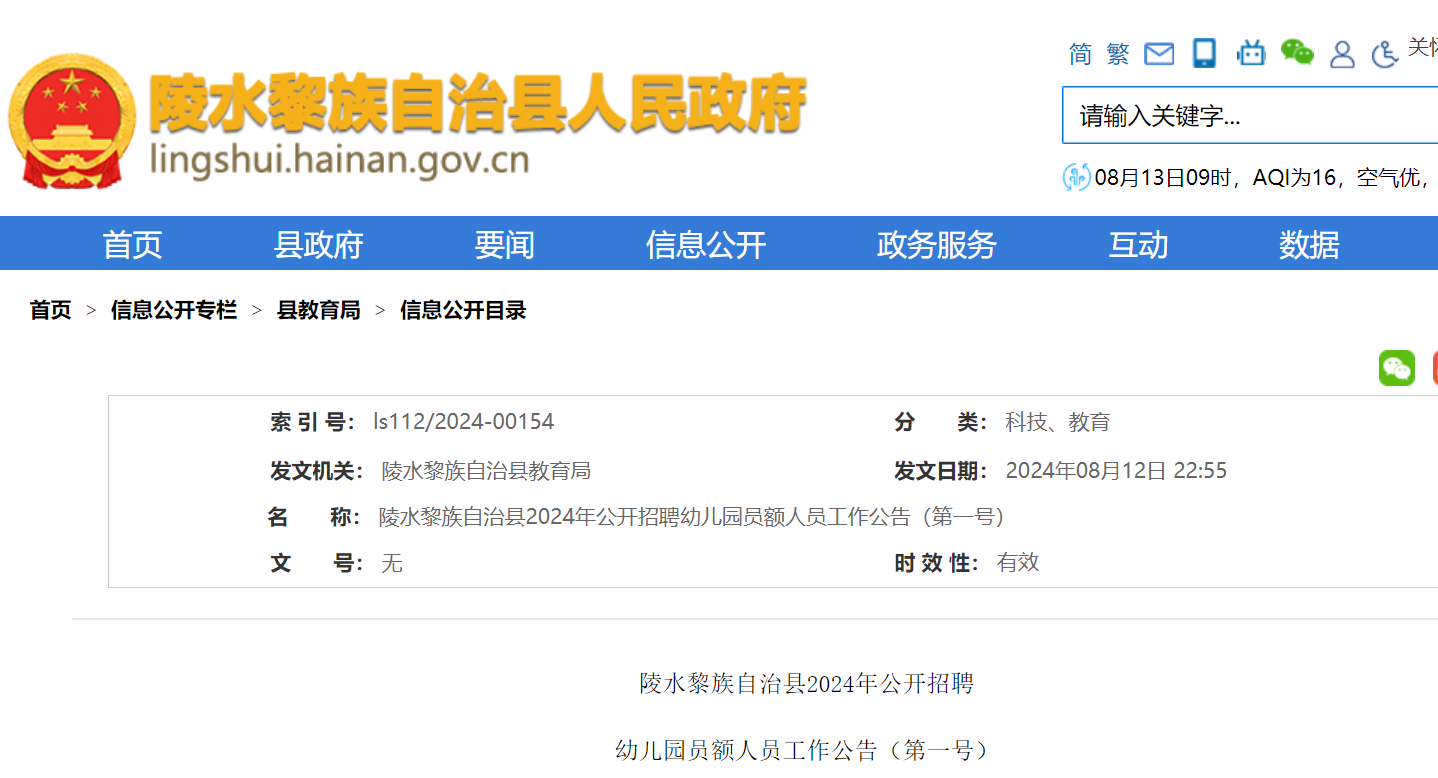Open the mobile phone version icon
The width and height of the screenshot is (1438, 778).
tap(1205, 53)
